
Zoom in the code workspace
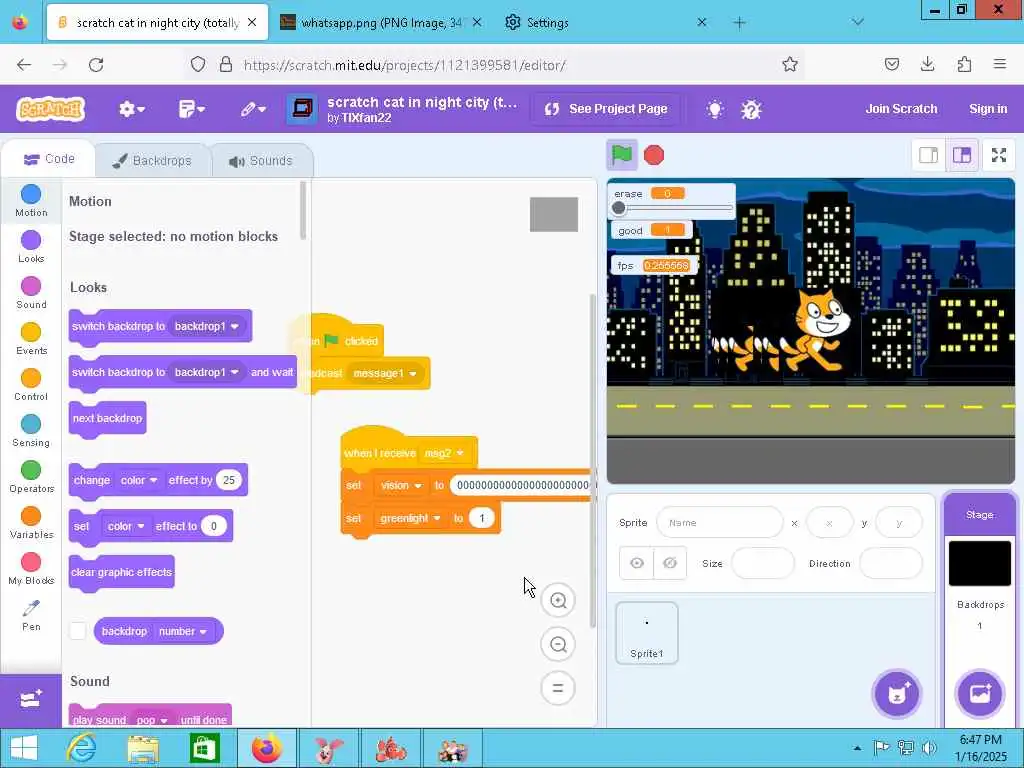558,600
